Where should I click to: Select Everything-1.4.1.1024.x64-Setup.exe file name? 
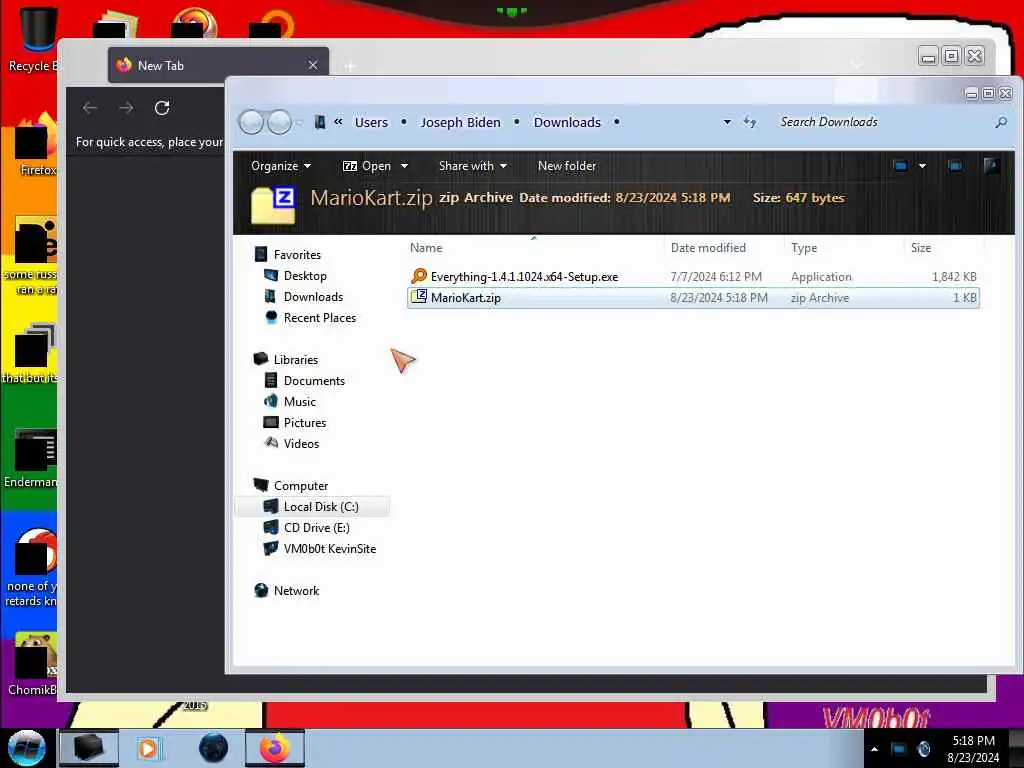pyautogui.click(x=524, y=277)
